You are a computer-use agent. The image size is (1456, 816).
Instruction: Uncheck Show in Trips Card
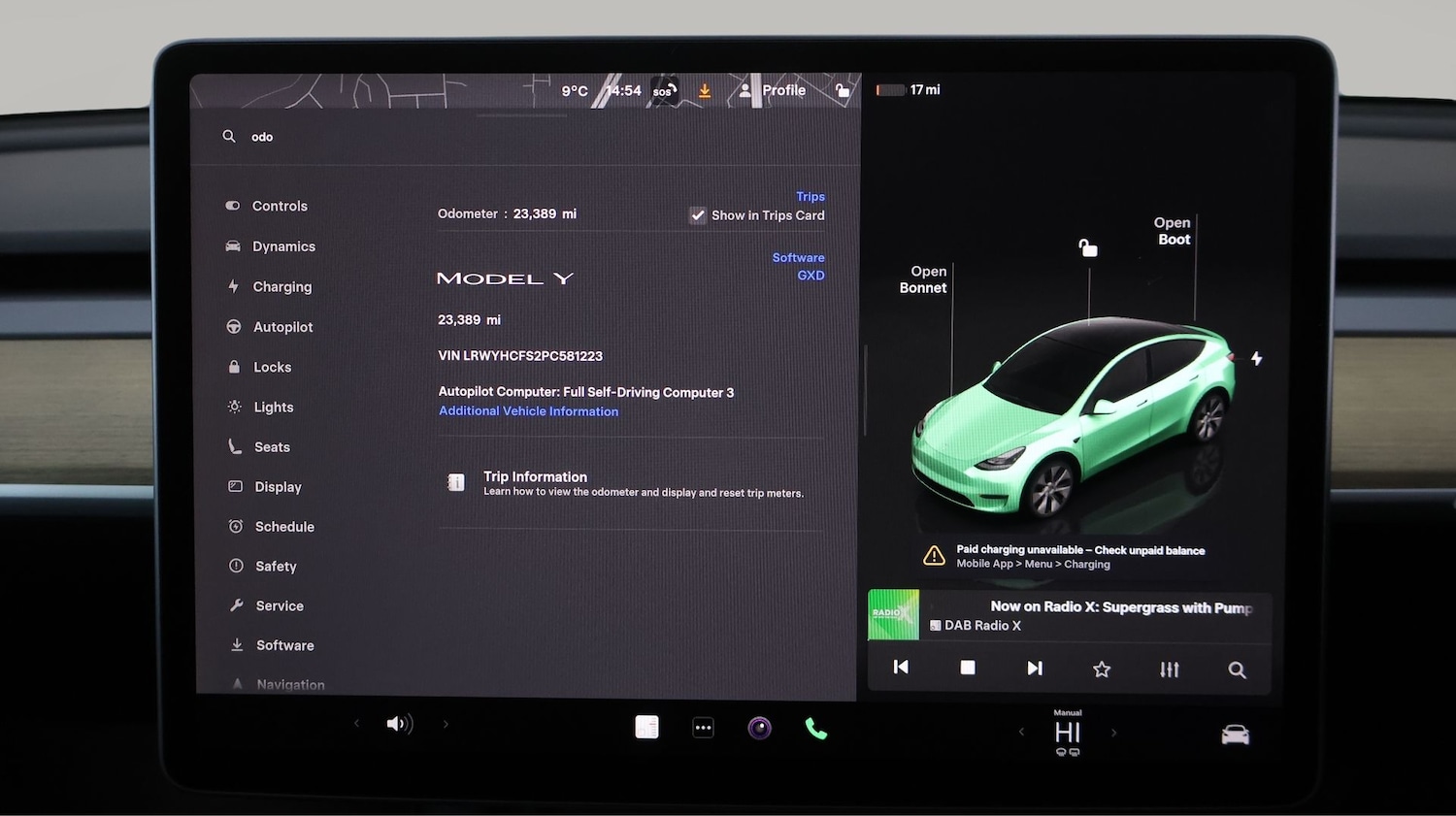point(698,214)
